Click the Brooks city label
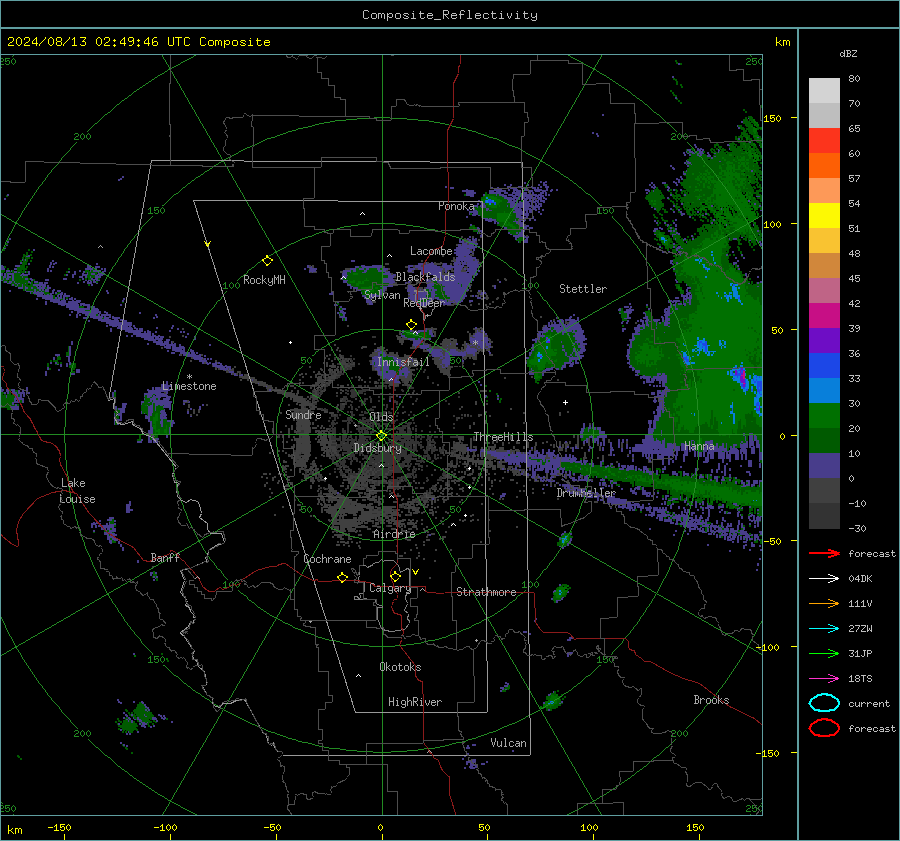The height and width of the screenshot is (841, 900). tap(711, 700)
